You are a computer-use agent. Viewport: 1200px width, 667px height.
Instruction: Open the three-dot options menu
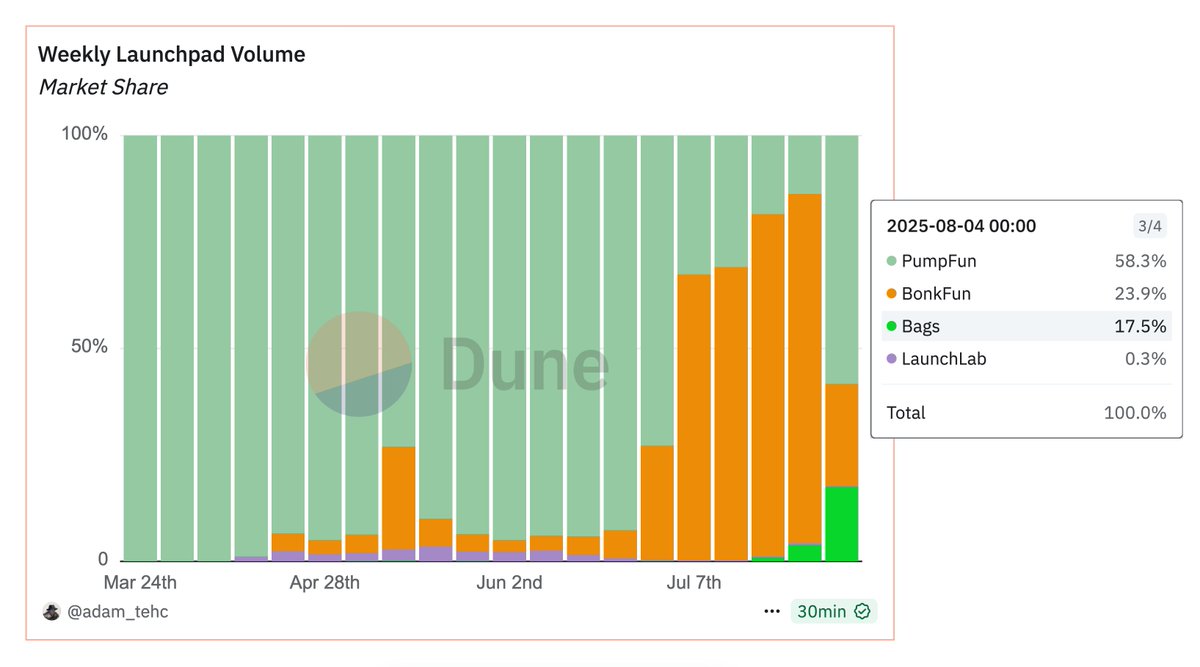pos(772,611)
